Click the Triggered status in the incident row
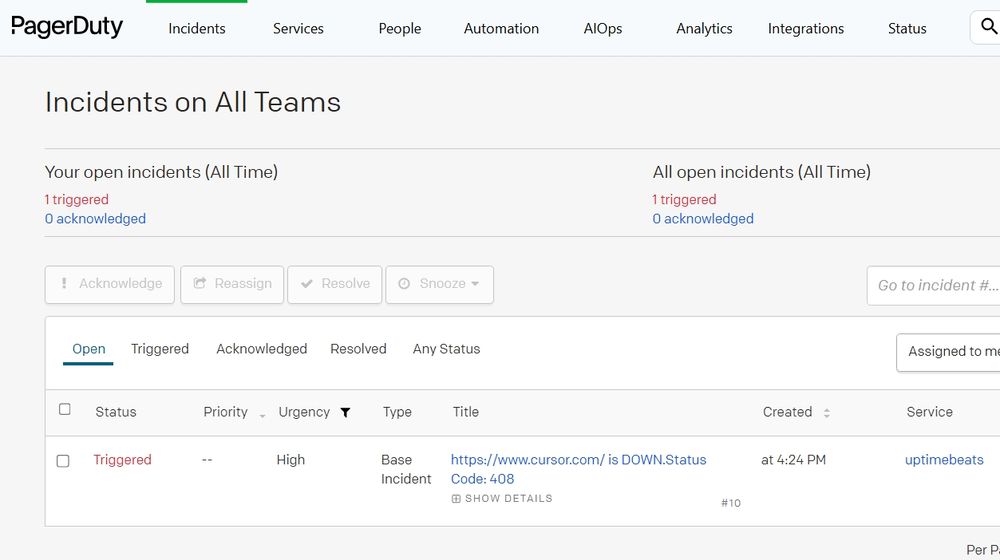The width and height of the screenshot is (1000, 560). [x=122, y=460]
